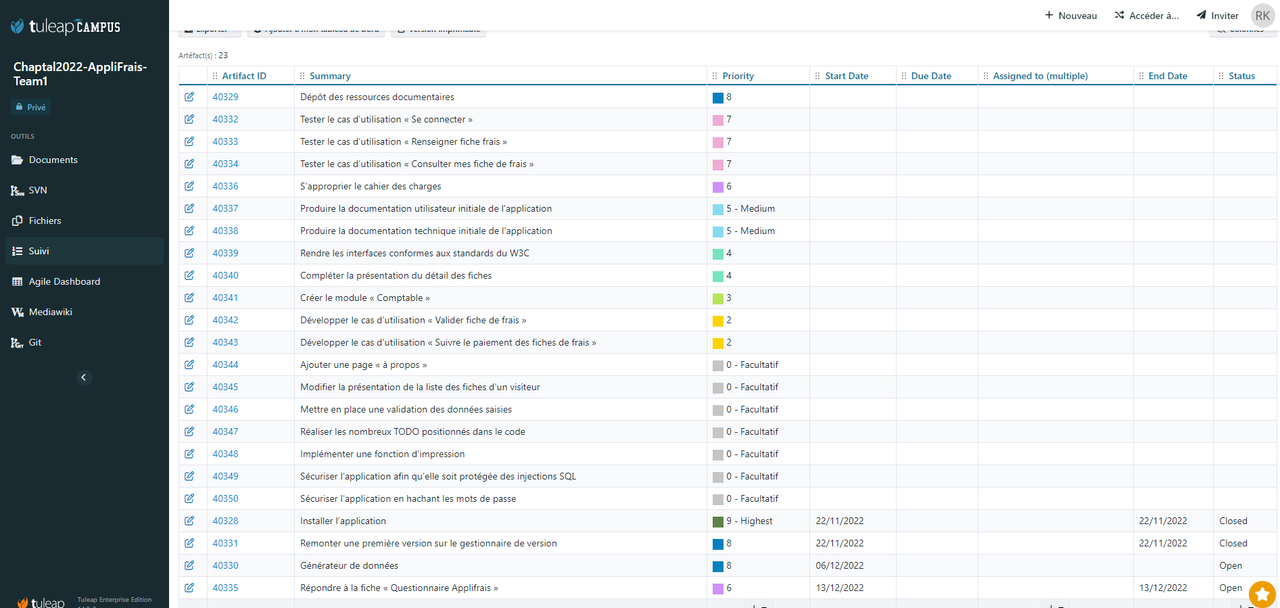This screenshot has width=1280, height=608.
Task: Edit artifact 40345 via pencil icon
Action: [189, 387]
